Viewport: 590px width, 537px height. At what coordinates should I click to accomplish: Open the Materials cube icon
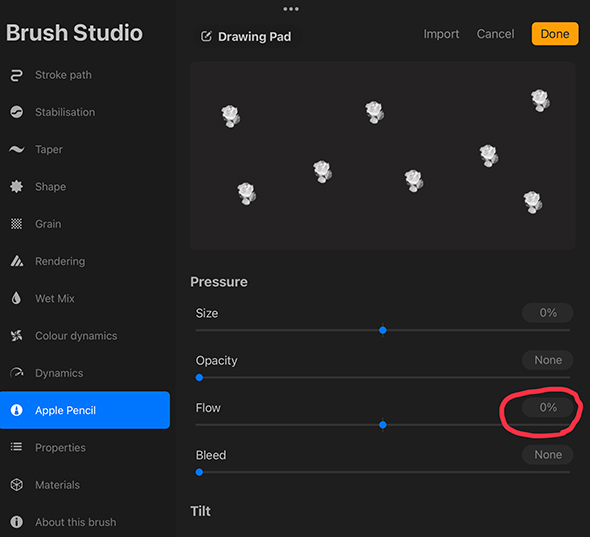pyautogui.click(x=16, y=485)
